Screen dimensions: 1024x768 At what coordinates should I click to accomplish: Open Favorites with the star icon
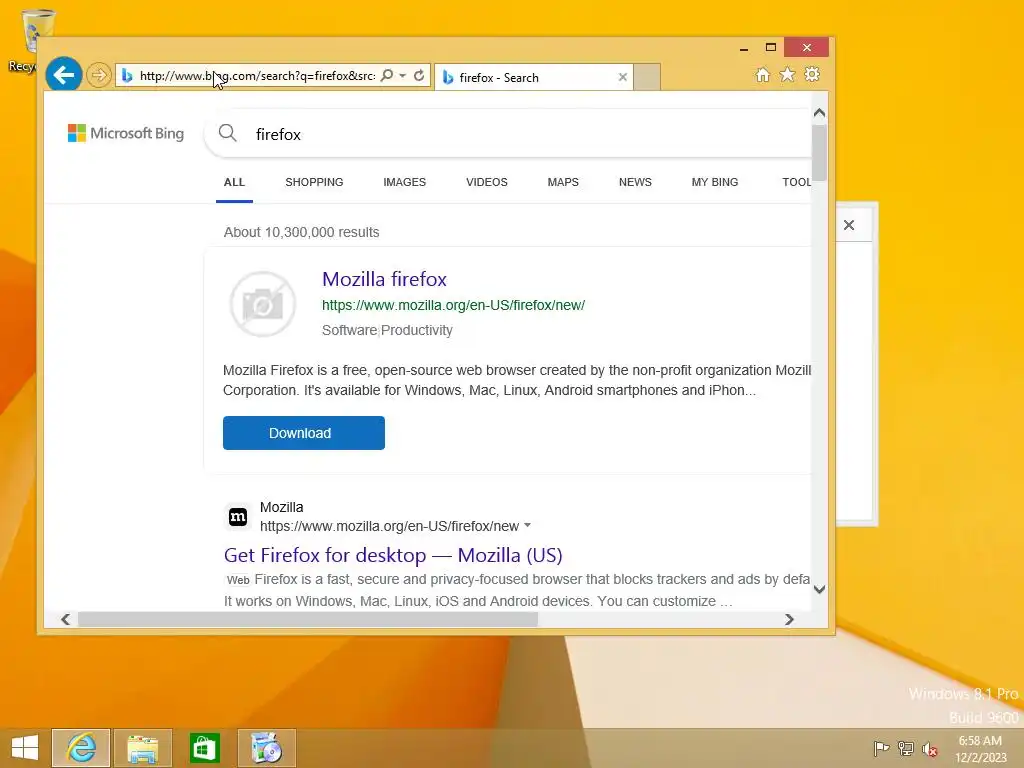pos(788,74)
